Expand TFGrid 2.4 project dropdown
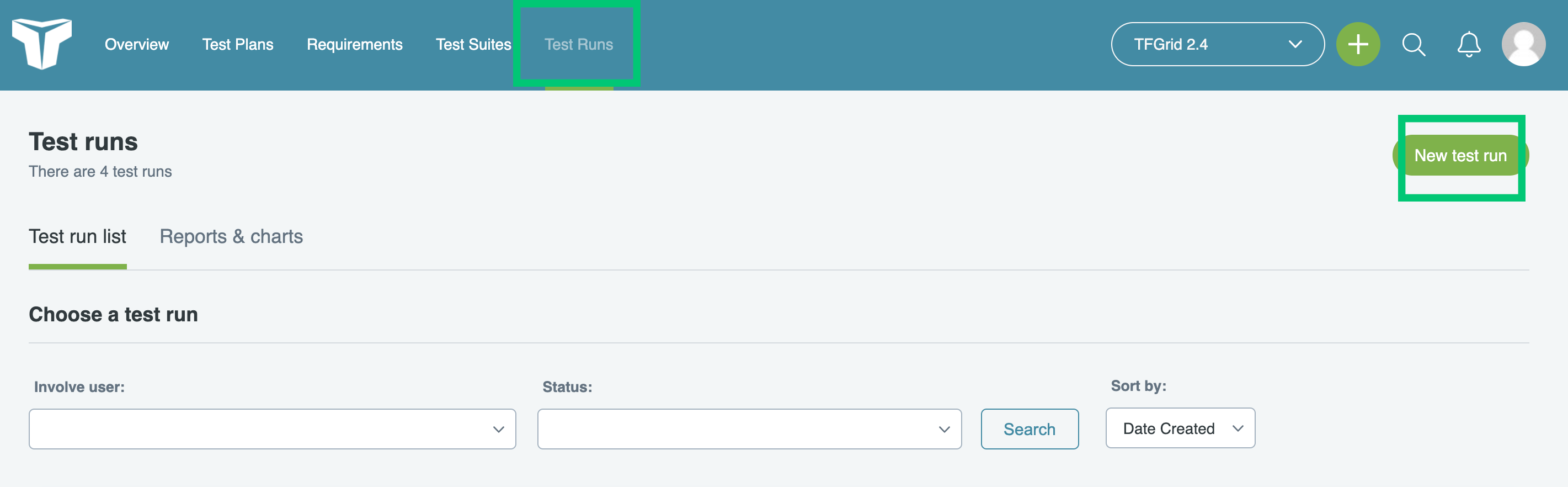Image resolution: width=1568 pixels, height=487 pixels. 1218,45
